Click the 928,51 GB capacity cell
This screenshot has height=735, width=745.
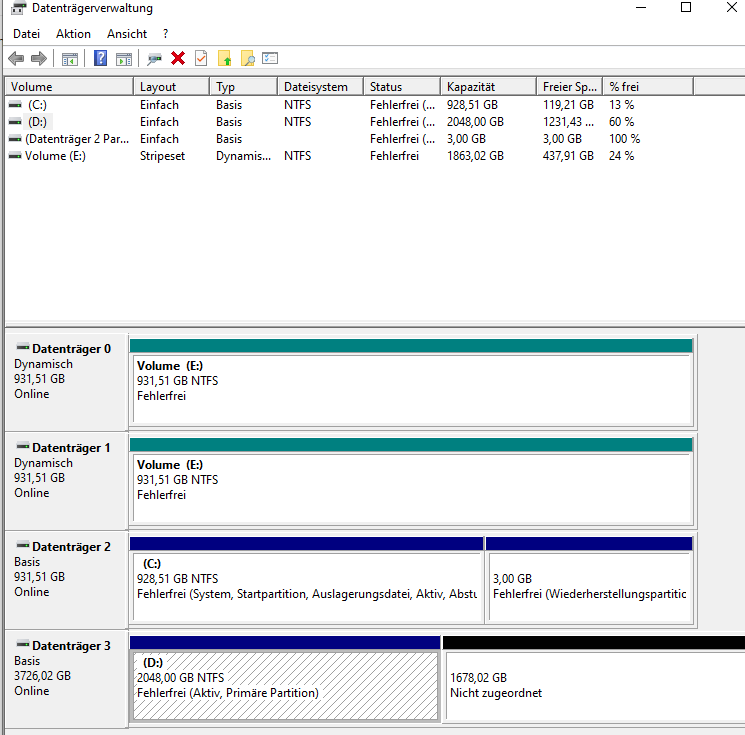coord(472,105)
